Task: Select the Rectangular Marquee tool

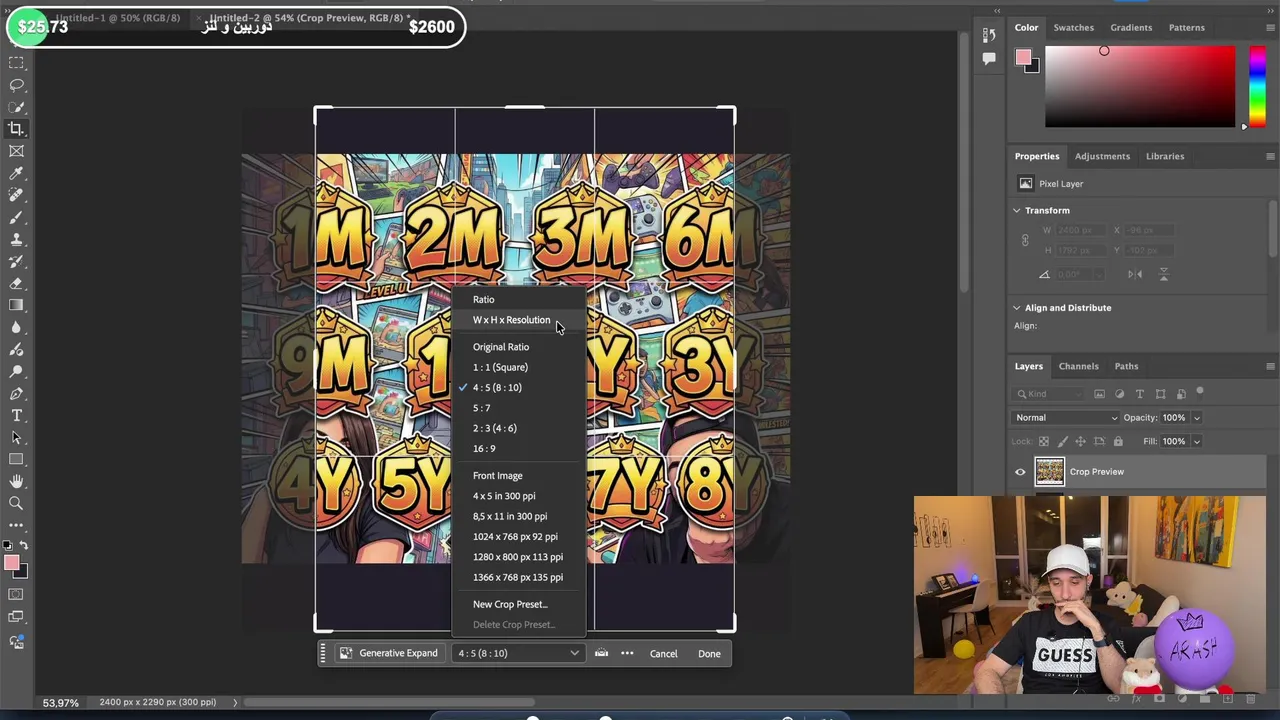Action: [x=16, y=63]
